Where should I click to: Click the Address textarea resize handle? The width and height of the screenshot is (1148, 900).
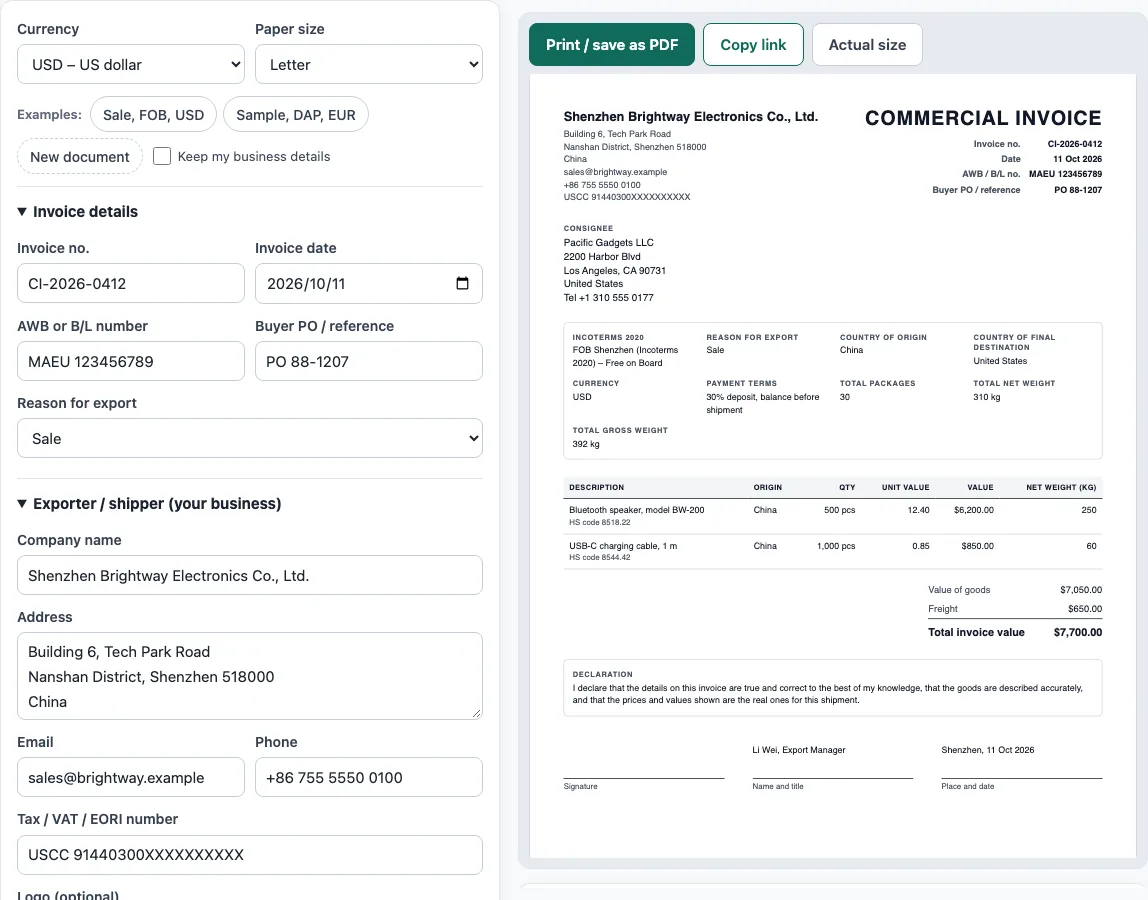(477, 713)
